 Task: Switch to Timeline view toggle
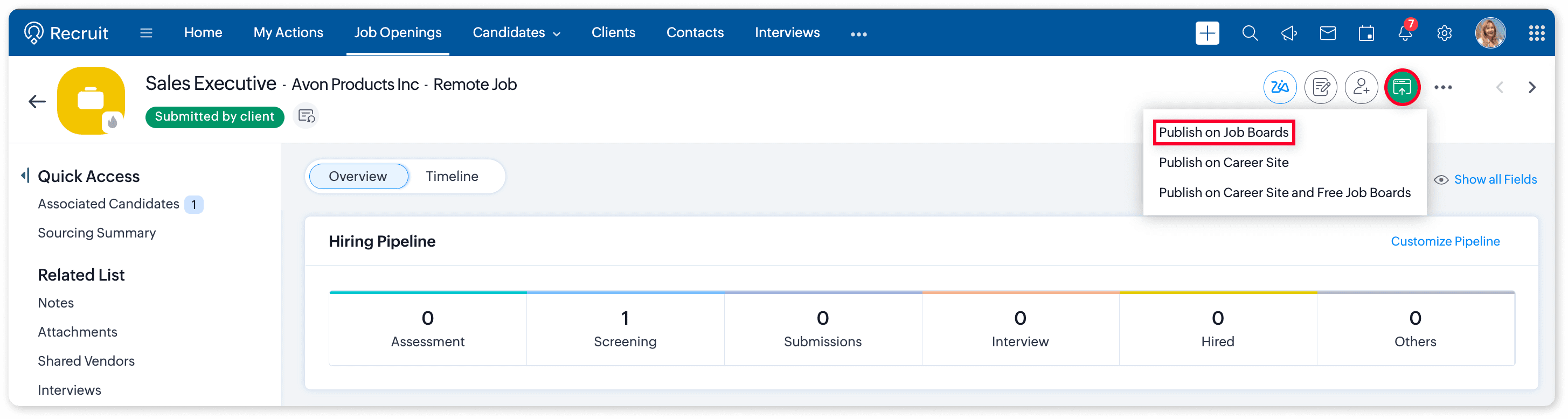tap(452, 176)
